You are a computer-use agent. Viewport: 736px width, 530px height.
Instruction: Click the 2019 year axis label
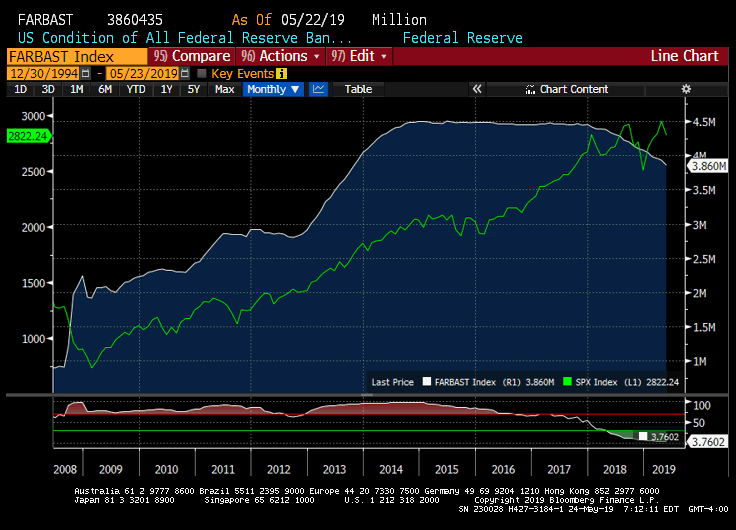(663, 469)
